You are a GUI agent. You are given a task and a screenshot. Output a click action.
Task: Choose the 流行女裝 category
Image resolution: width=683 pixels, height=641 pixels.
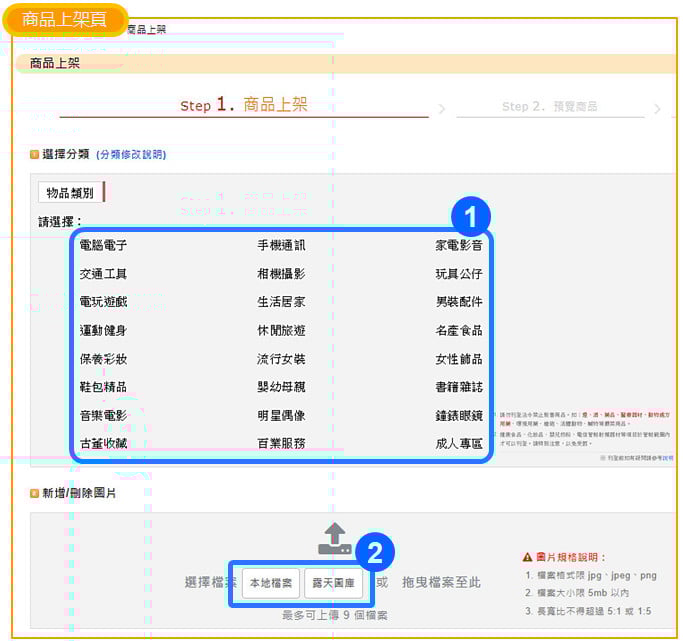point(281,359)
